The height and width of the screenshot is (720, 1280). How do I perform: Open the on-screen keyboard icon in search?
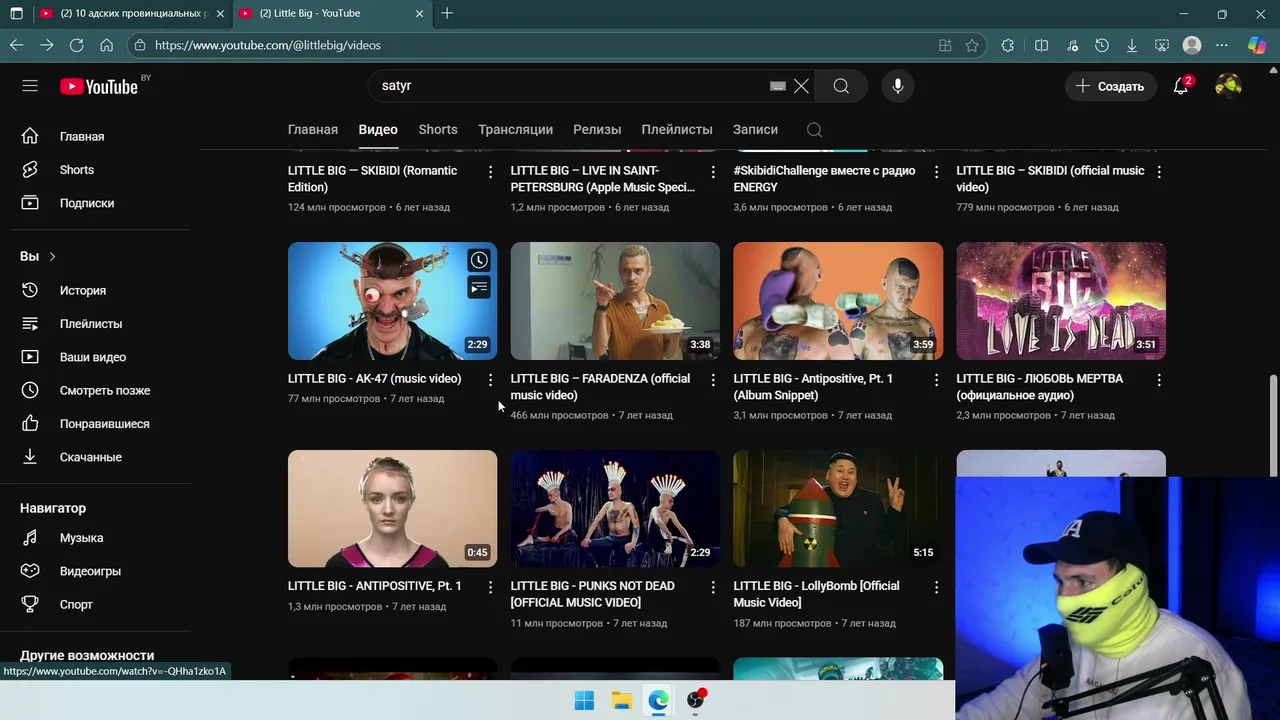click(778, 86)
